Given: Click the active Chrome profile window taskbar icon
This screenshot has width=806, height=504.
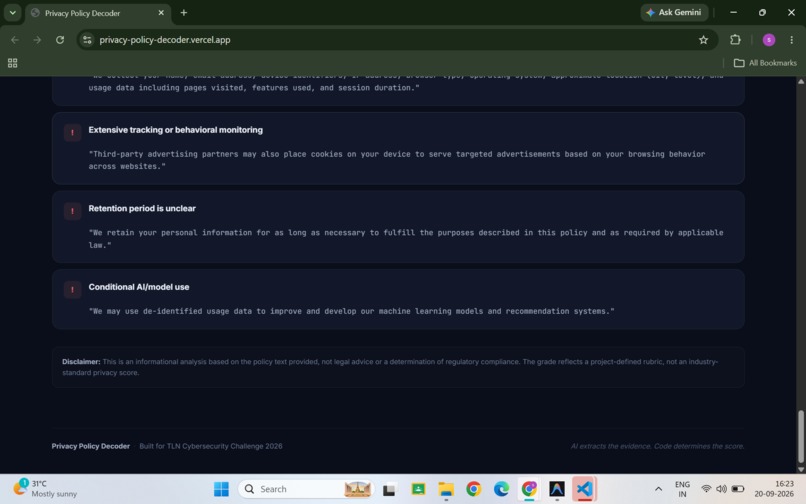Looking at the screenshot, I should 529,489.
